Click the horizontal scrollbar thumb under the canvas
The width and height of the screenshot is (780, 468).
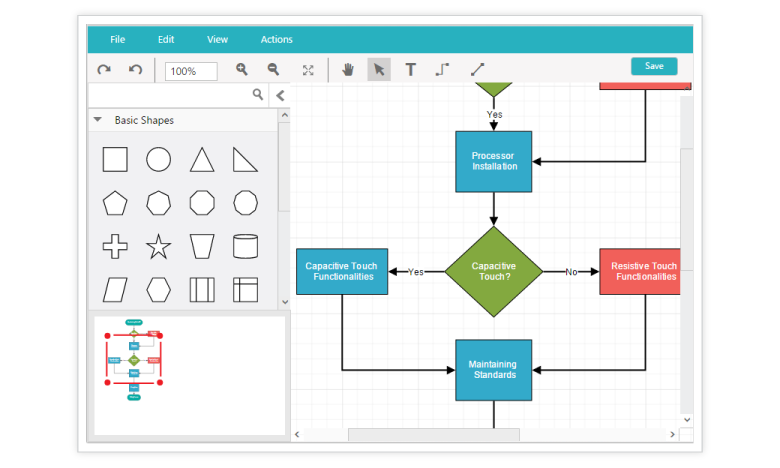coord(433,435)
